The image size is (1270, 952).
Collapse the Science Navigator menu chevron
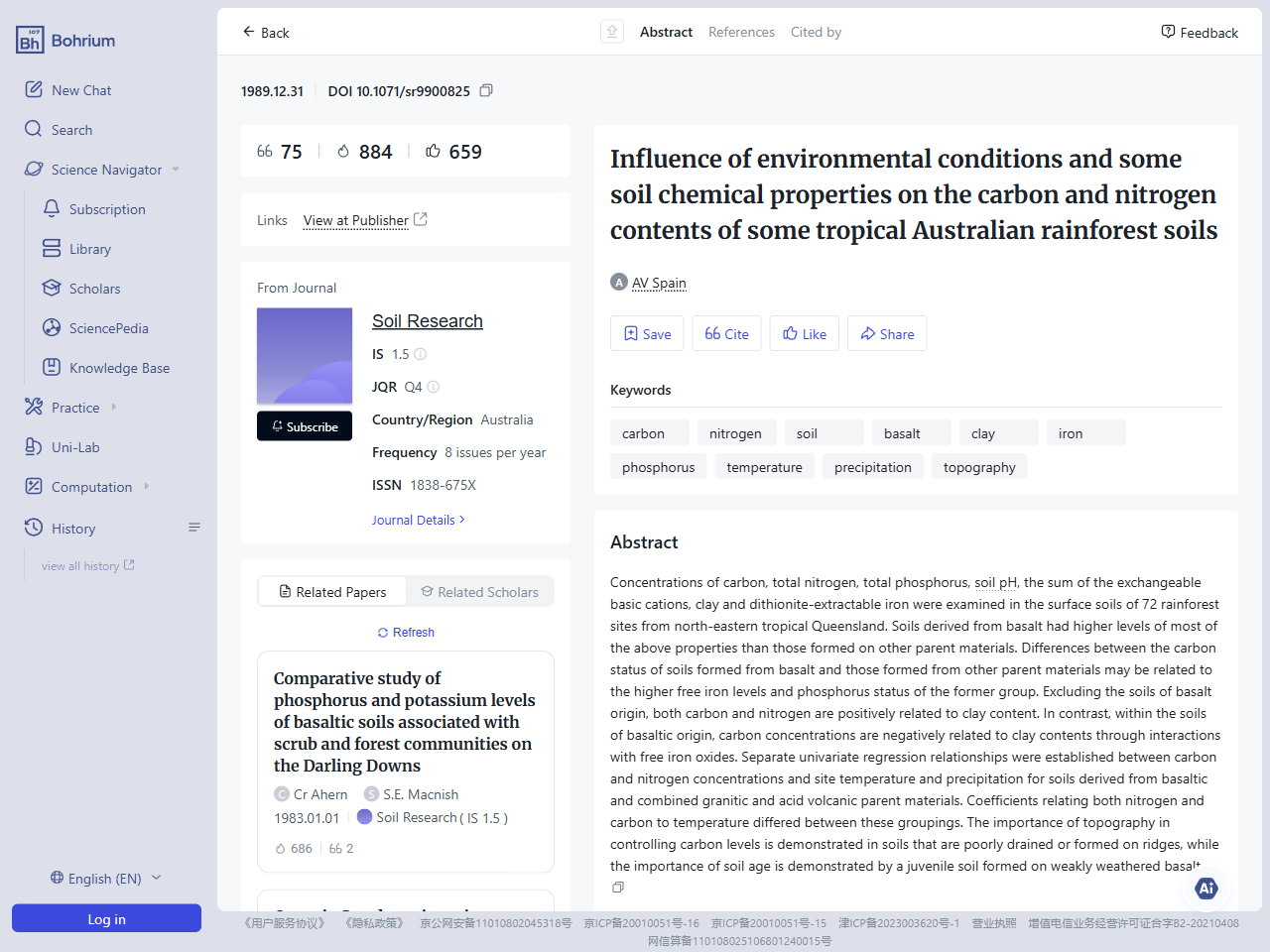click(x=176, y=169)
